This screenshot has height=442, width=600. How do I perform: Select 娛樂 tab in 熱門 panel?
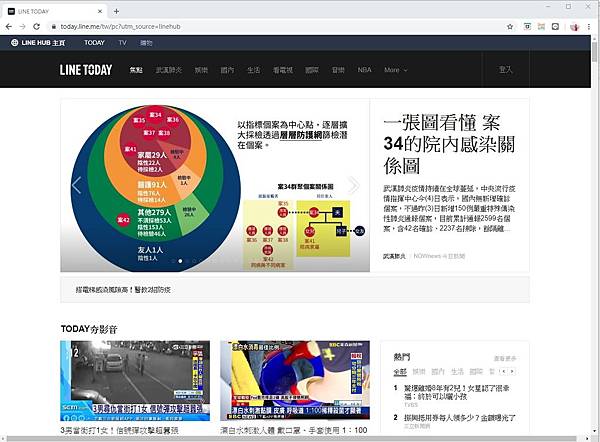[x=419, y=372]
